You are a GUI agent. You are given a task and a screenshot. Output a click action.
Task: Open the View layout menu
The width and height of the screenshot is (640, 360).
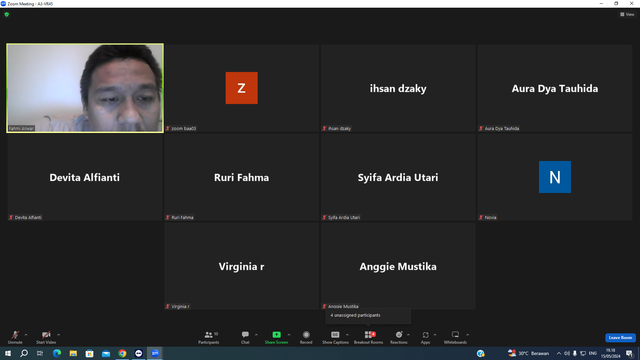pos(627,14)
